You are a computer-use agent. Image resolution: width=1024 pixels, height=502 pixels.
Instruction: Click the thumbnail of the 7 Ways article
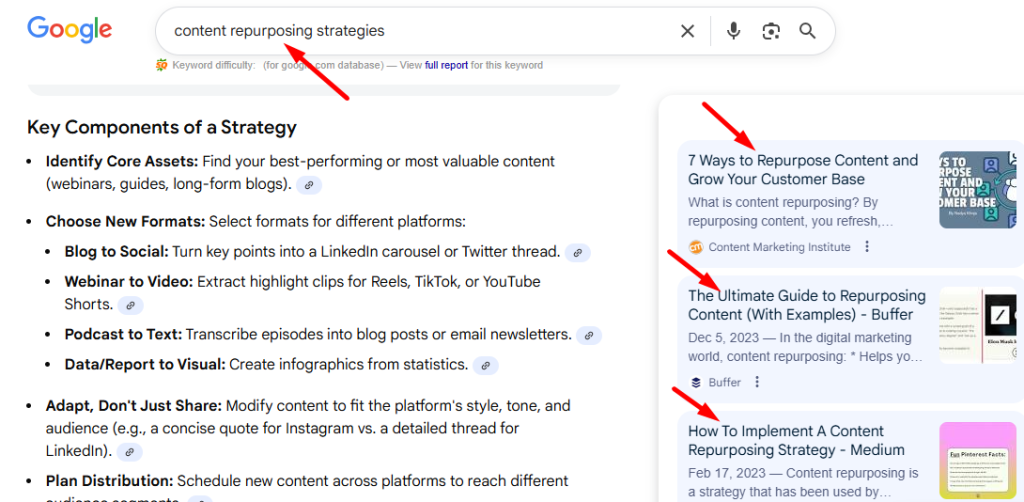(981, 190)
